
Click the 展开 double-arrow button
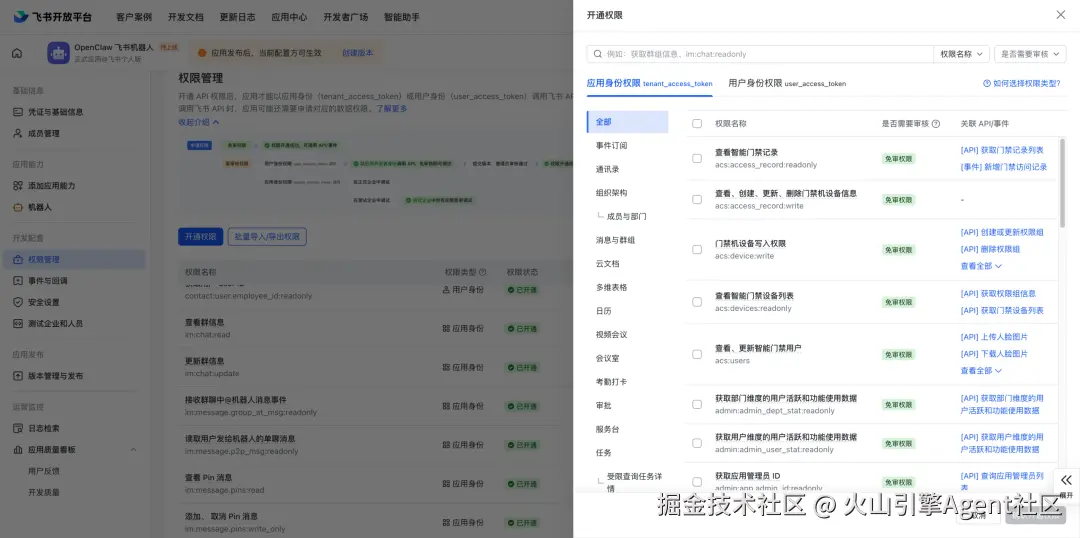(x=1066, y=484)
